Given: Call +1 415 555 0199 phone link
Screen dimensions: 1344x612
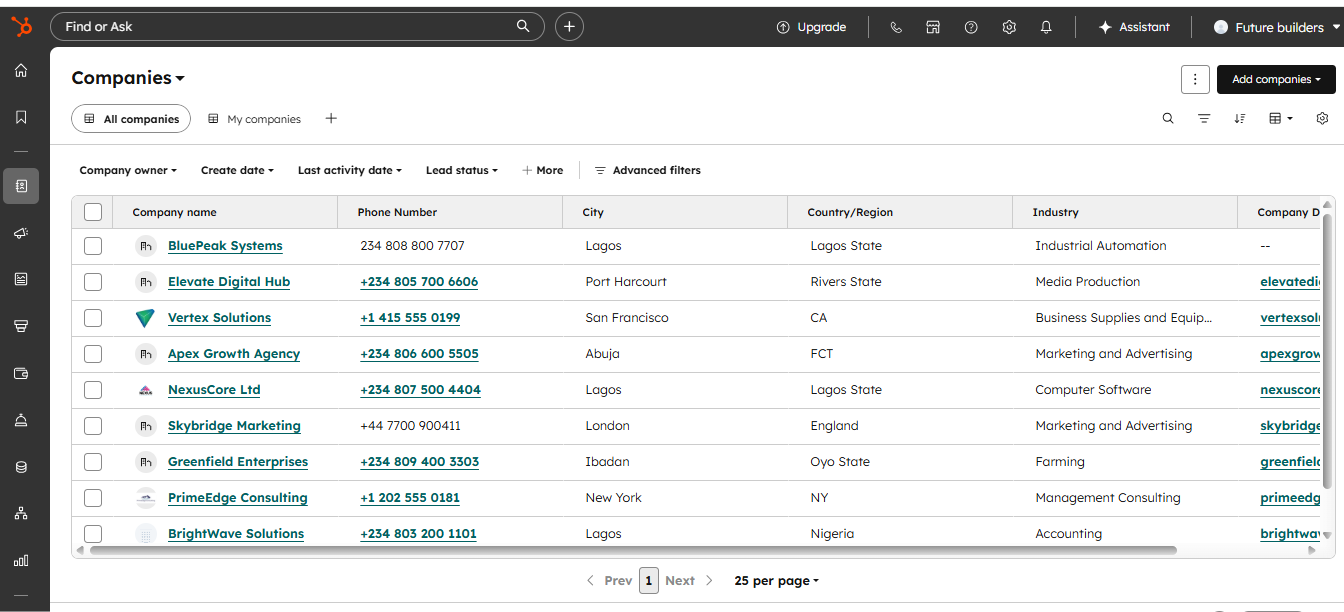Looking at the screenshot, I should [410, 318].
